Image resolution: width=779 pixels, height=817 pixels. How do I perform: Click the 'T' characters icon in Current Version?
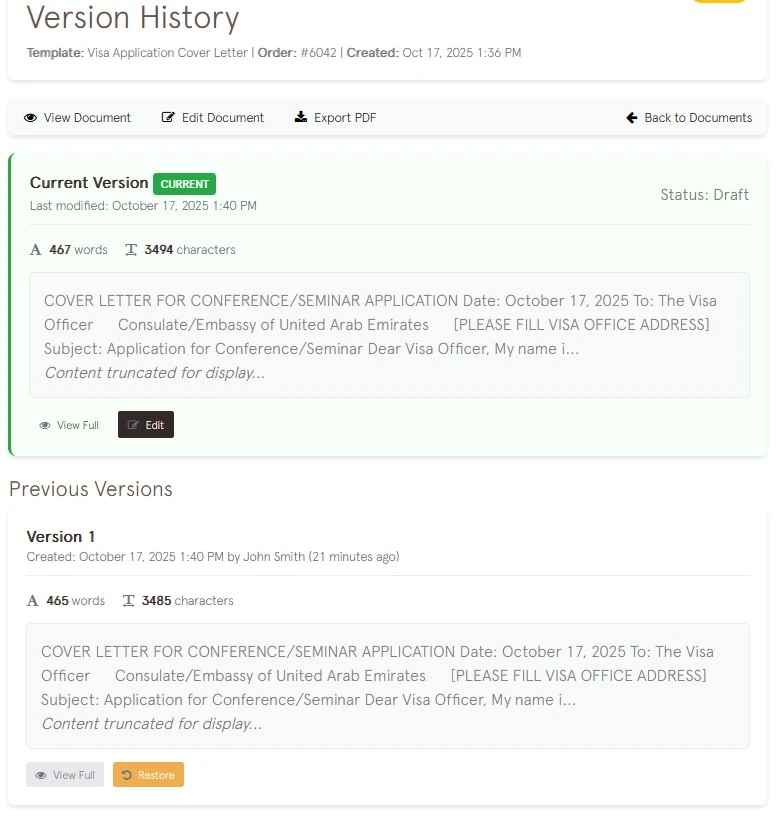[130, 249]
